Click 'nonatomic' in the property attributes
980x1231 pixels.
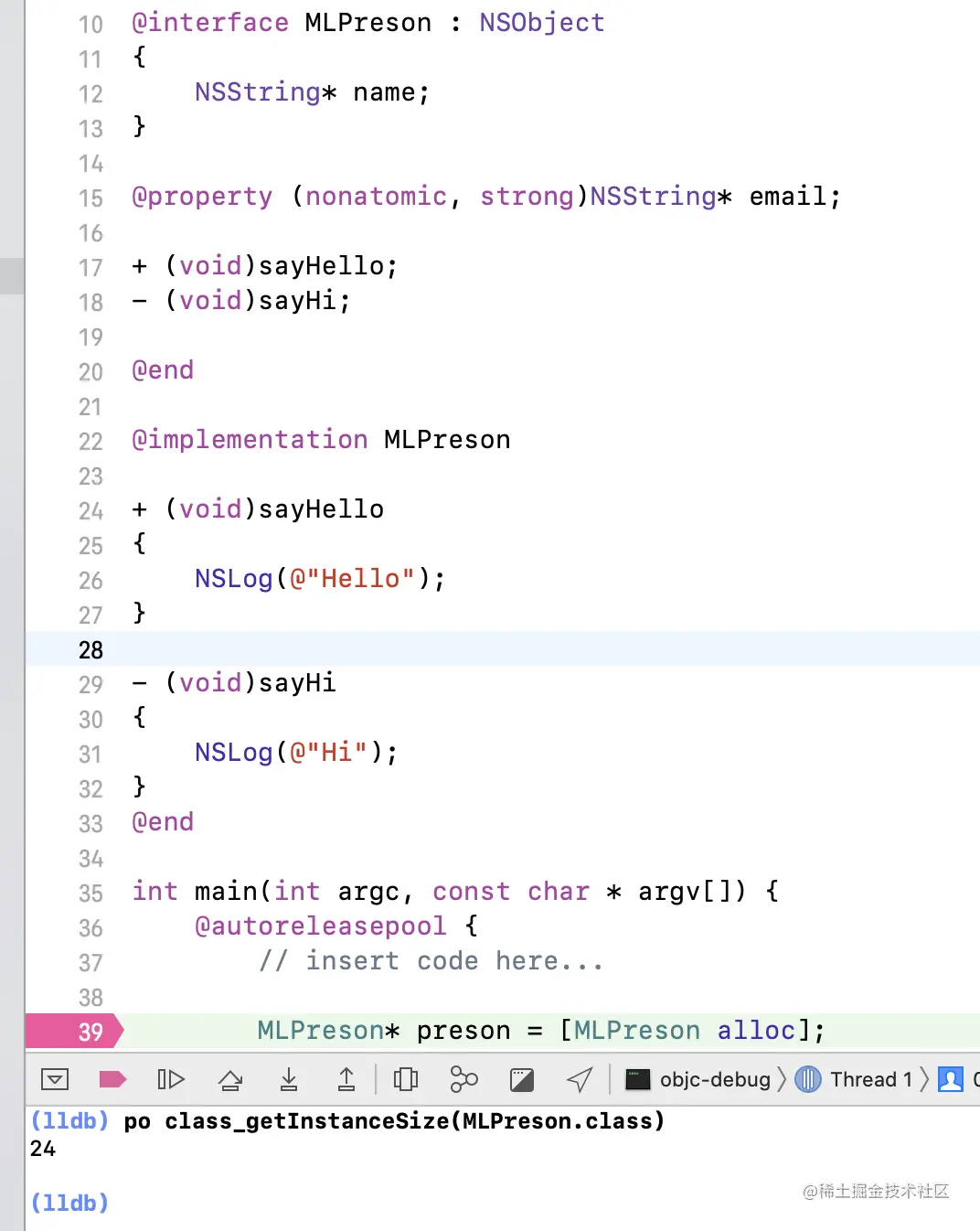pos(376,197)
